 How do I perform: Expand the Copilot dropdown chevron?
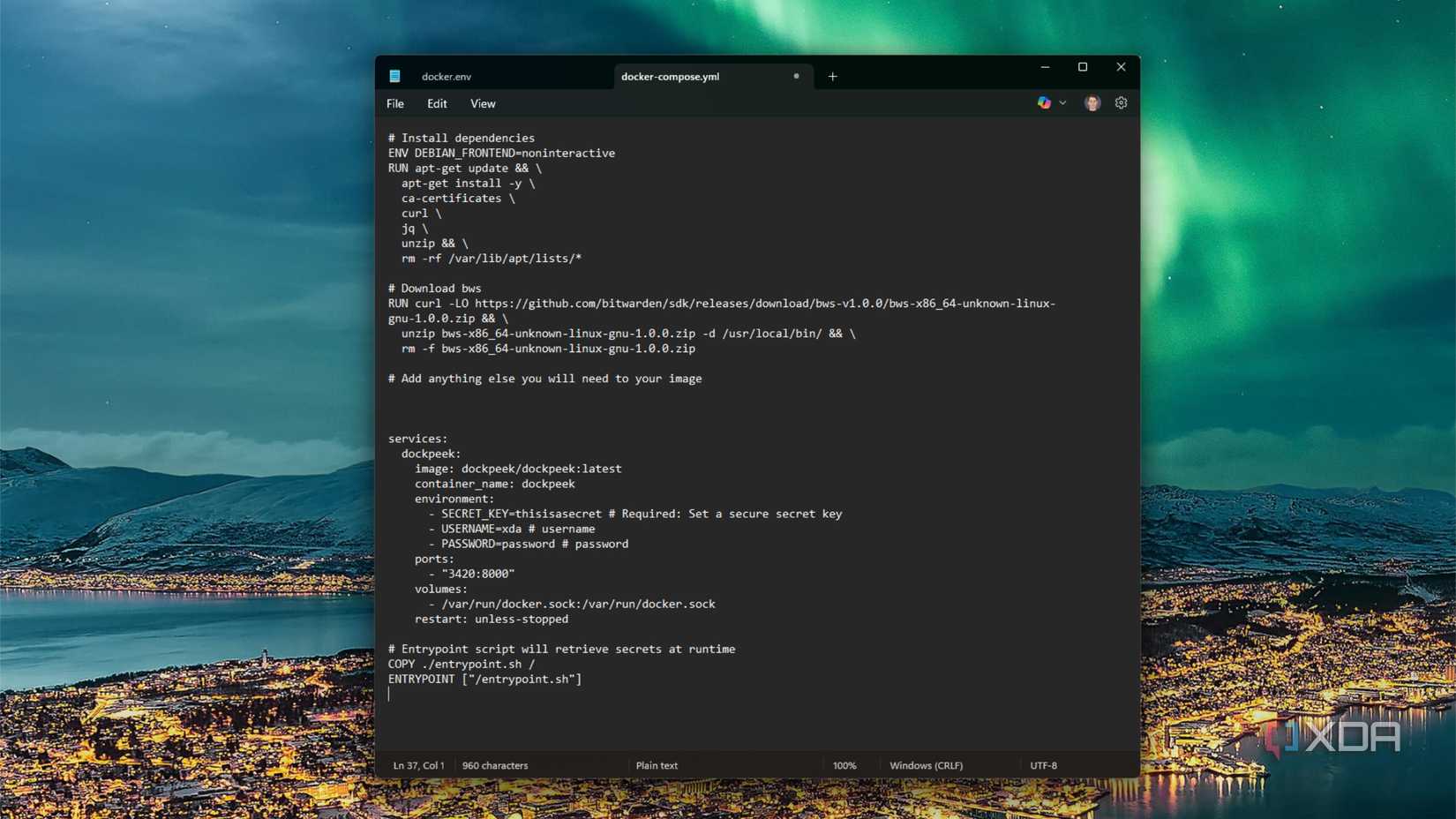pyautogui.click(x=1062, y=103)
